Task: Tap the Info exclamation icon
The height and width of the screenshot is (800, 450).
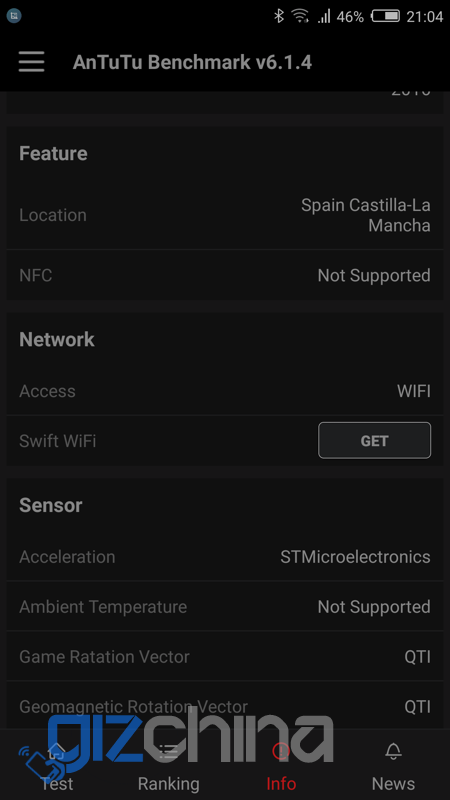Action: click(281, 751)
